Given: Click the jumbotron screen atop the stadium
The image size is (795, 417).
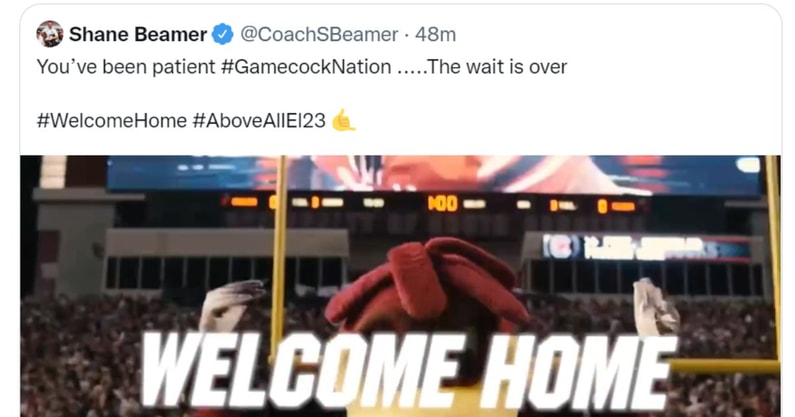Looking at the screenshot, I should click(433, 174).
